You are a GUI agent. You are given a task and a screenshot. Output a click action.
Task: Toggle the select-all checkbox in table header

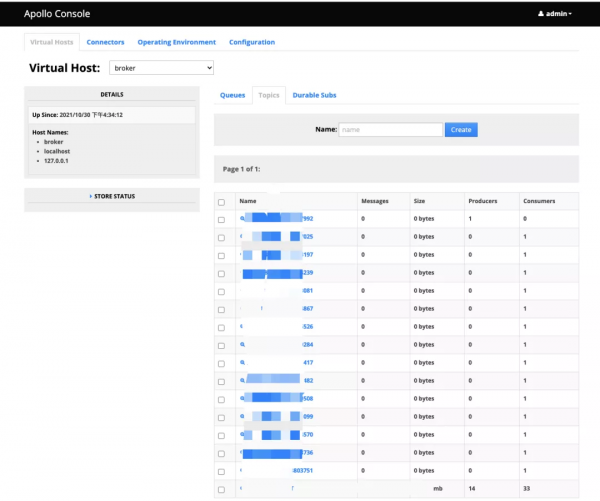click(221, 202)
